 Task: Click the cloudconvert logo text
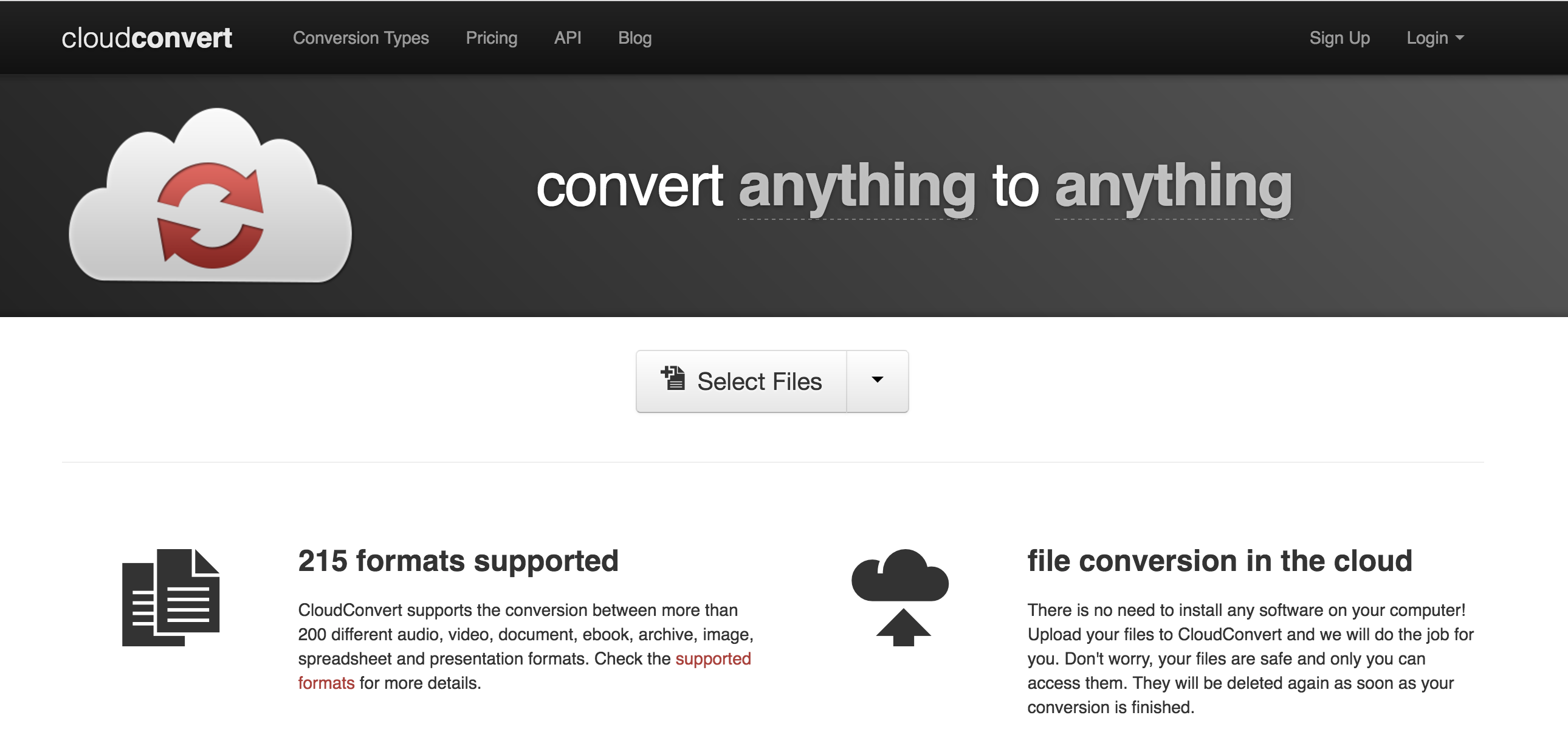[x=146, y=38]
